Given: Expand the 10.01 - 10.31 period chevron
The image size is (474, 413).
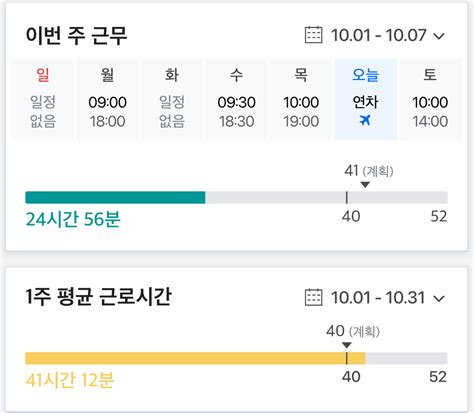Looking at the screenshot, I should (x=439, y=298).
